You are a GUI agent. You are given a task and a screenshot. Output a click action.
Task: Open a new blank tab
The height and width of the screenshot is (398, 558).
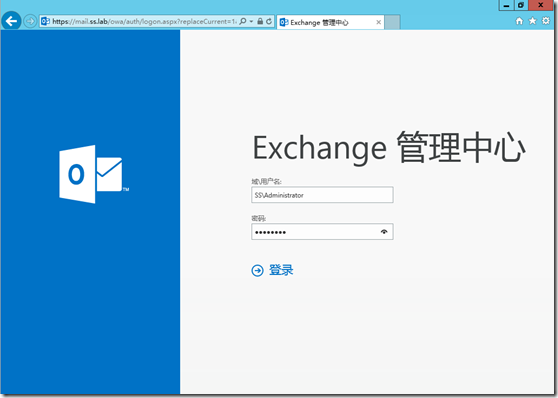click(x=393, y=22)
